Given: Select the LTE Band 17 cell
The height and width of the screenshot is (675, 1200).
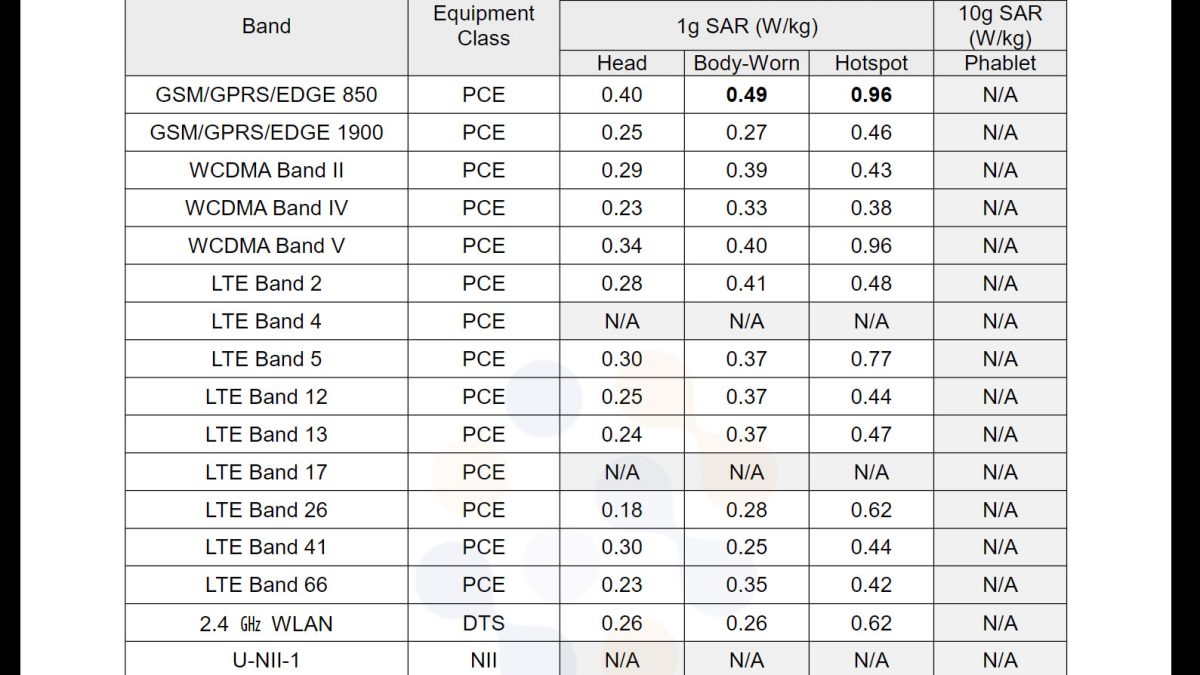Looking at the screenshot, I should coord(266,472).
